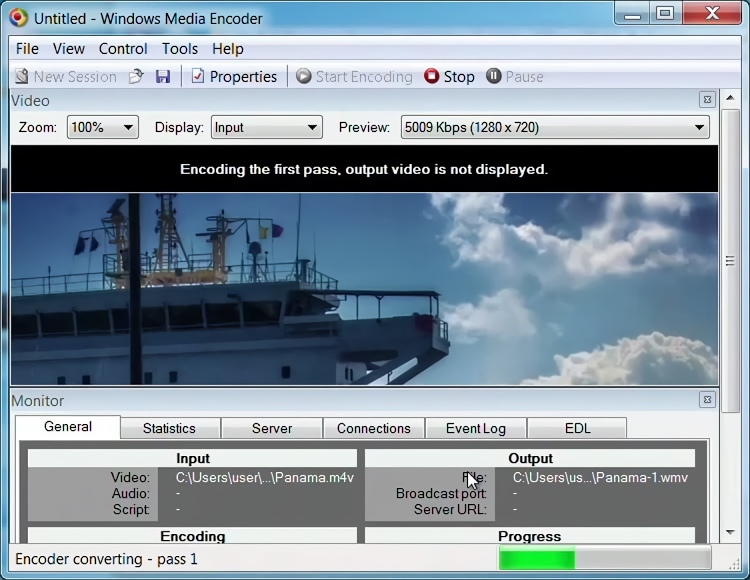Open the Tools menu
Image resolution: width=750 pixels, height=580 pixels.
pyautogui.click(x=179, y=49)
